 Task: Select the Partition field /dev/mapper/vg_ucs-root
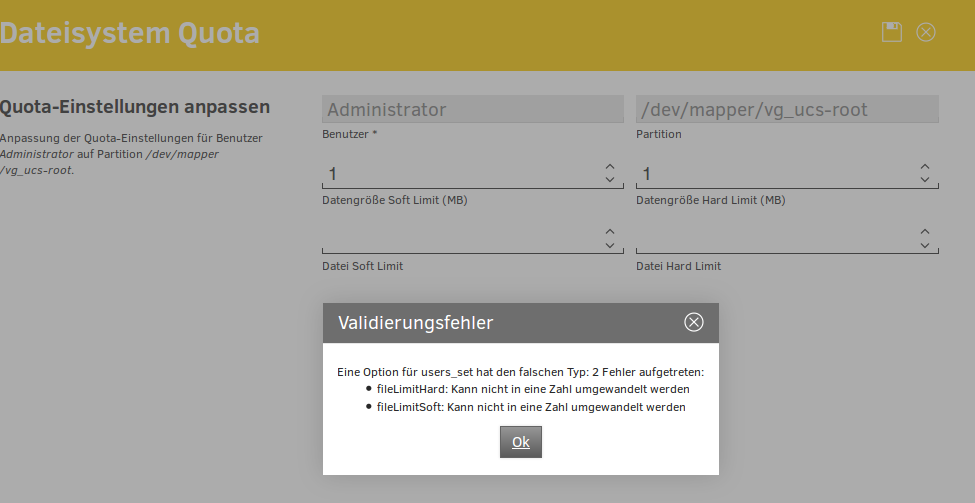coord(786,109)
